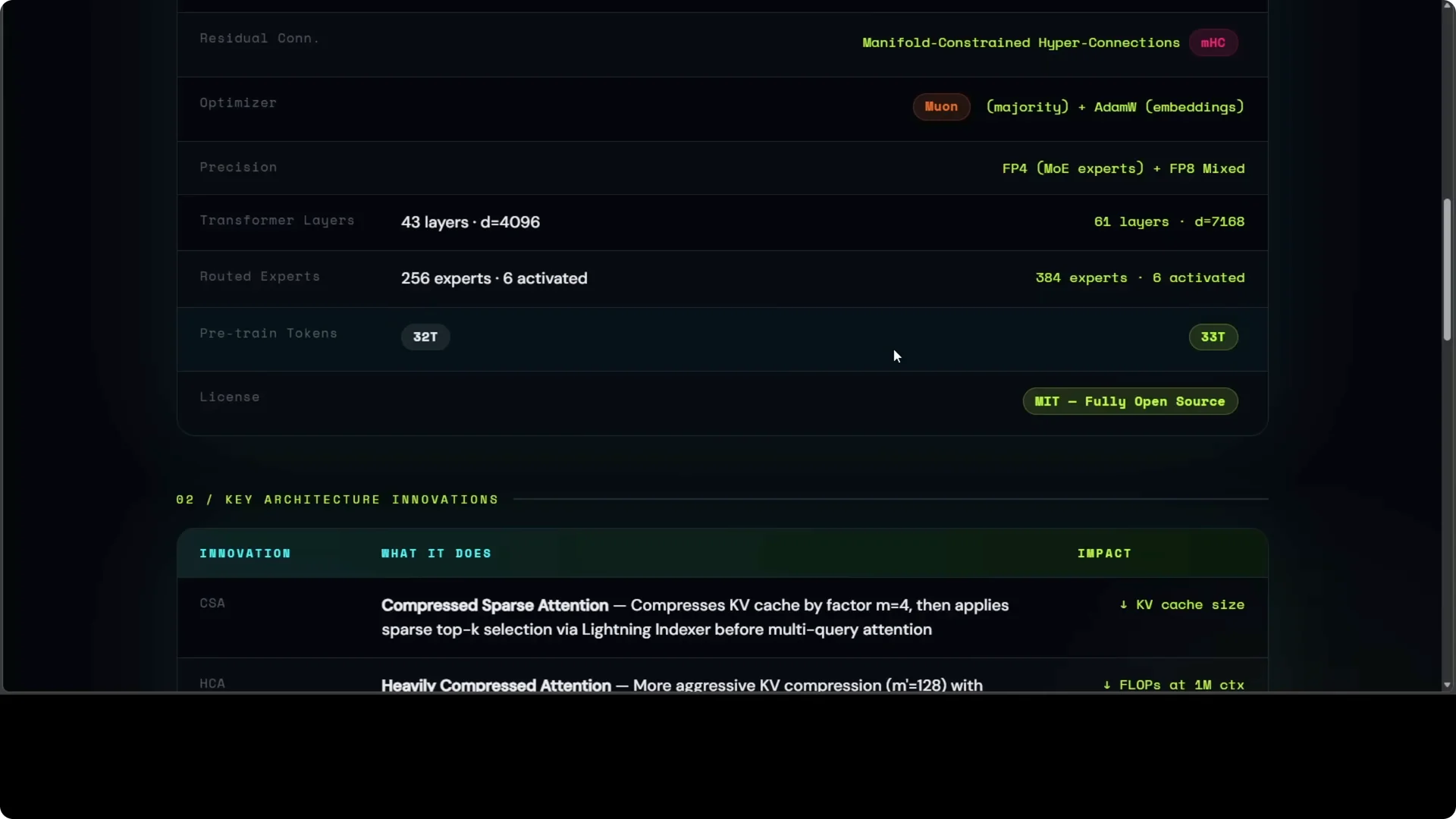Click the Compressed Sparse Attention title

click(494, 605)
